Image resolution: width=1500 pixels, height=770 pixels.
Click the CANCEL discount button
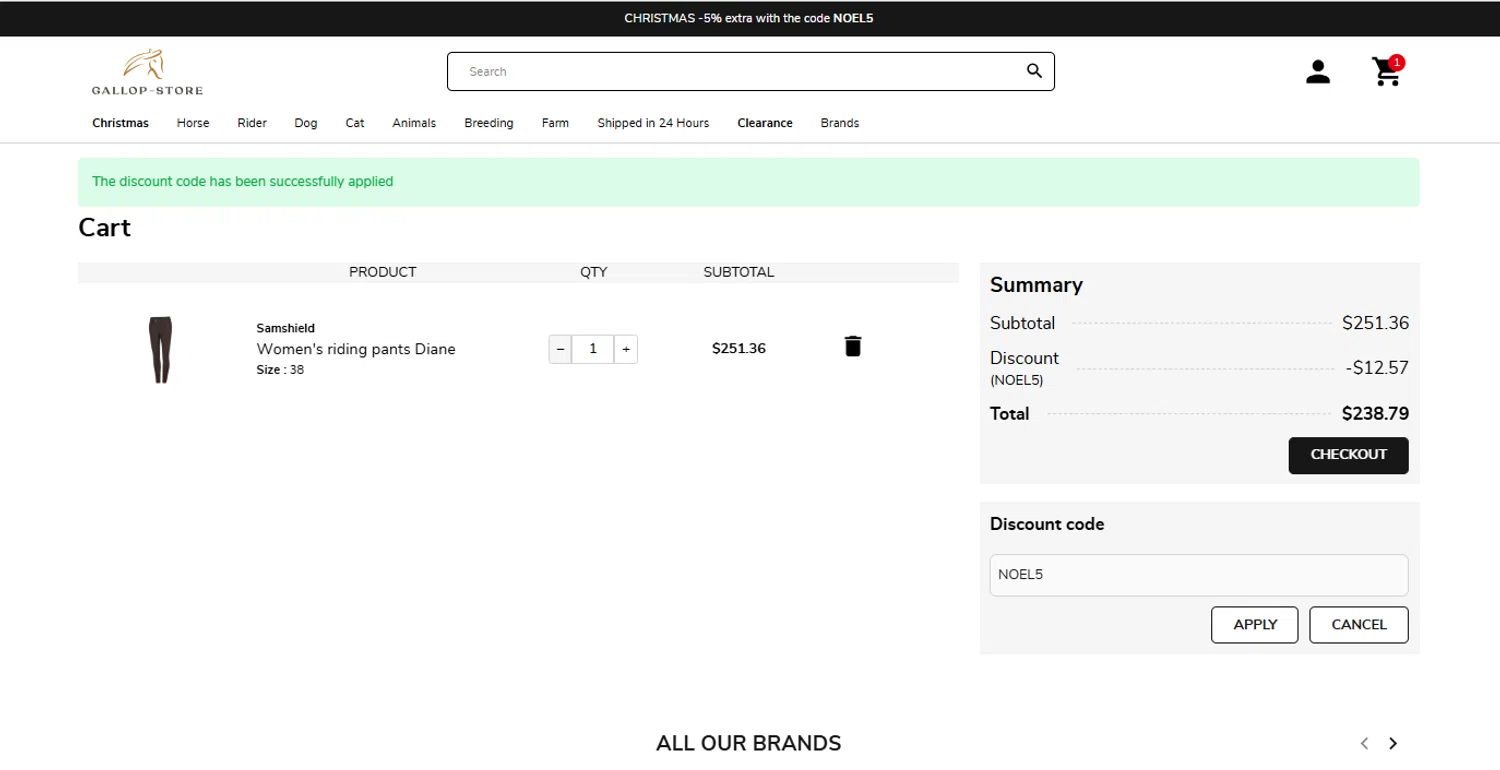click(x=1359, y=625)
